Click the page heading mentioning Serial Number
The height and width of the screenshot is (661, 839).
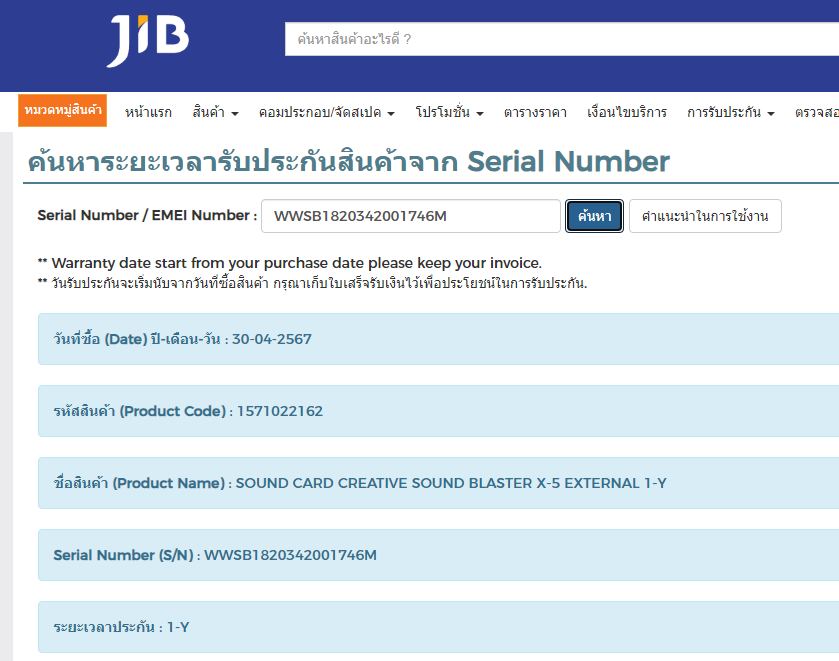tap(348, 161)
